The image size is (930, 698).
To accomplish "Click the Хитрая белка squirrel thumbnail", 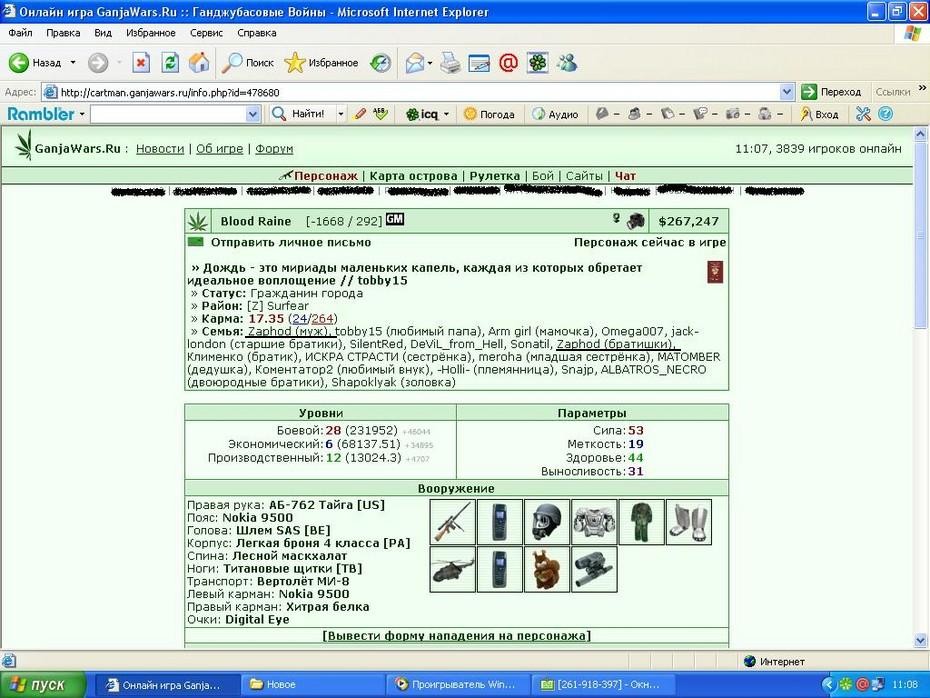I will click(547, 569).
